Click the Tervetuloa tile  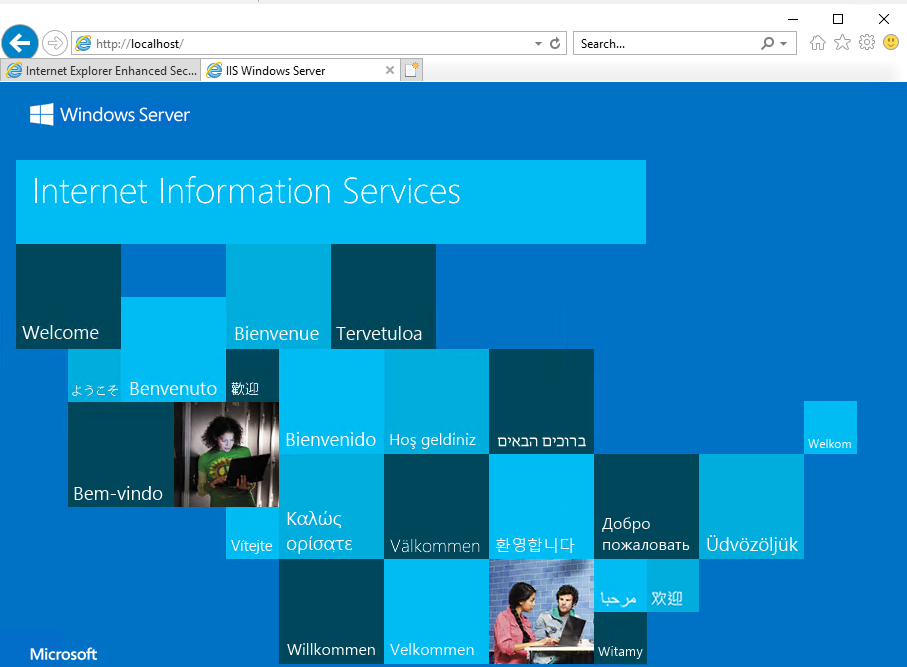[383, 296]
